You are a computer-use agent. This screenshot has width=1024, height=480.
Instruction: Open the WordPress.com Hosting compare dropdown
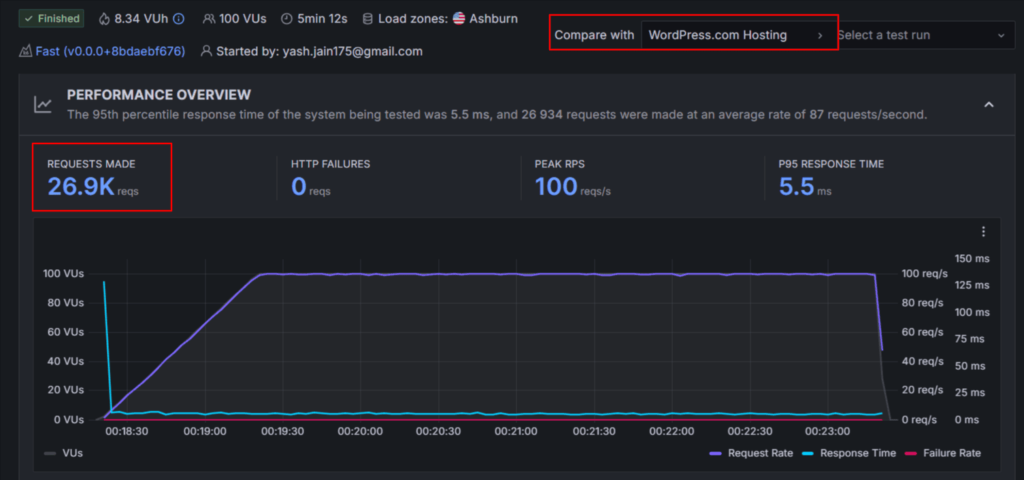coord(736,35)
